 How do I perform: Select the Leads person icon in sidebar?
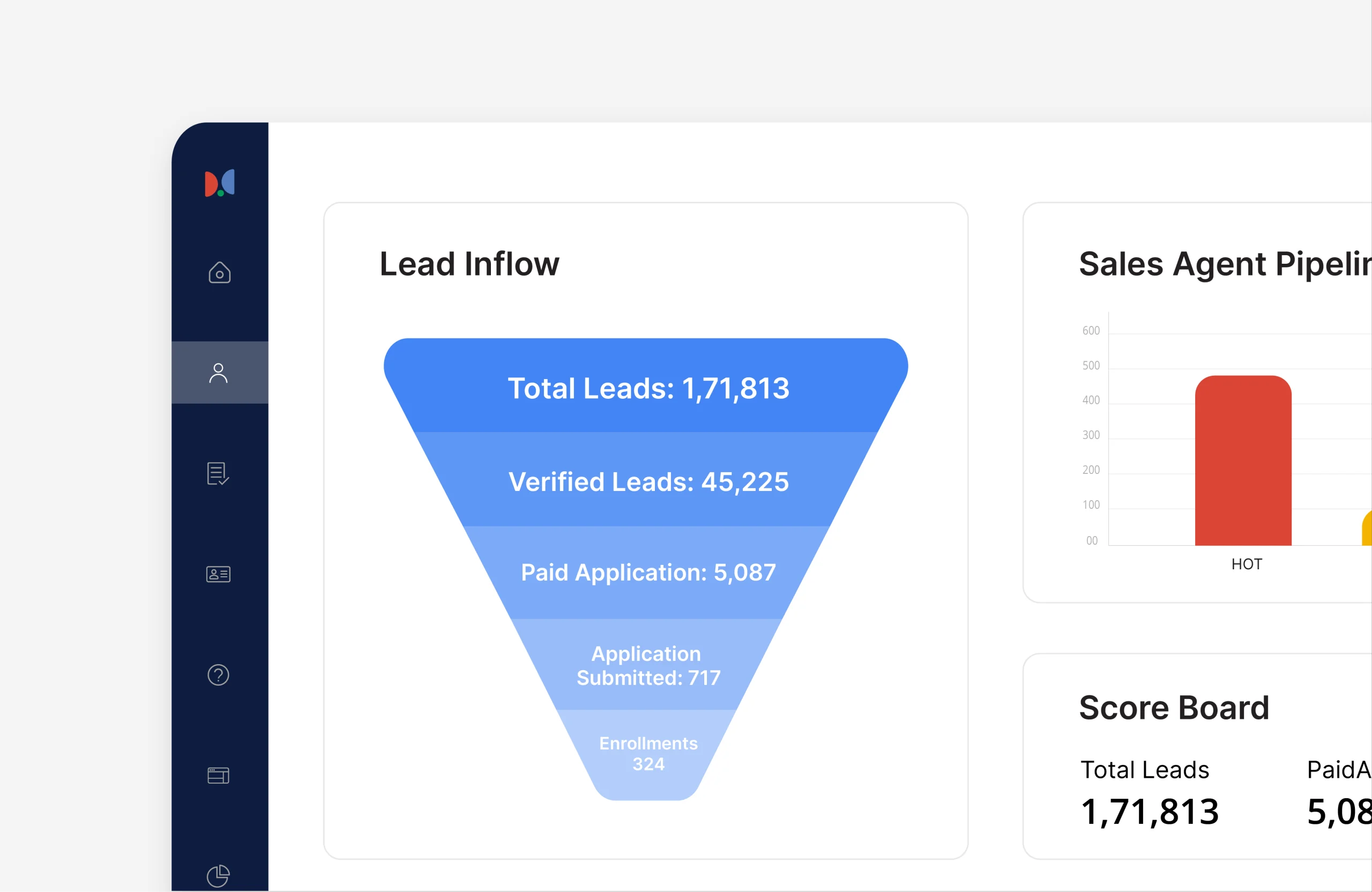(219, 373)
